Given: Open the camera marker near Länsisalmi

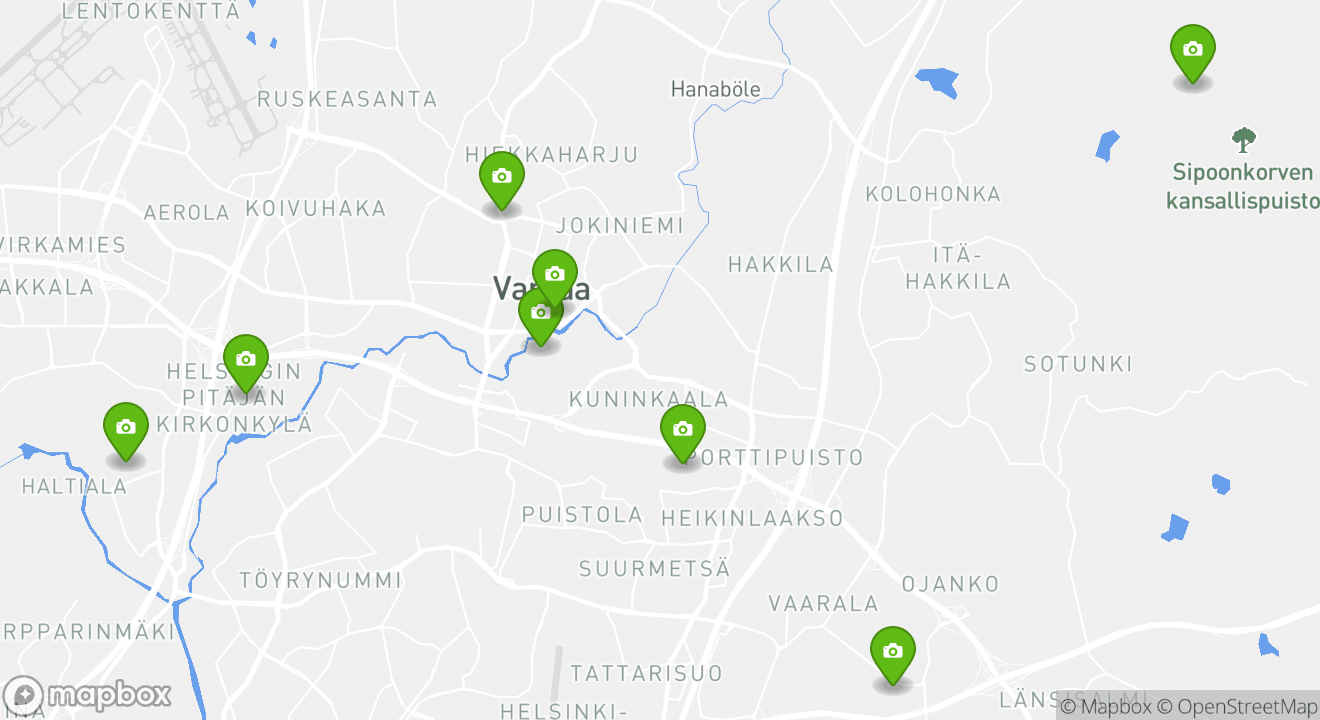Looking at the screenshot, I should coord(893,655).
